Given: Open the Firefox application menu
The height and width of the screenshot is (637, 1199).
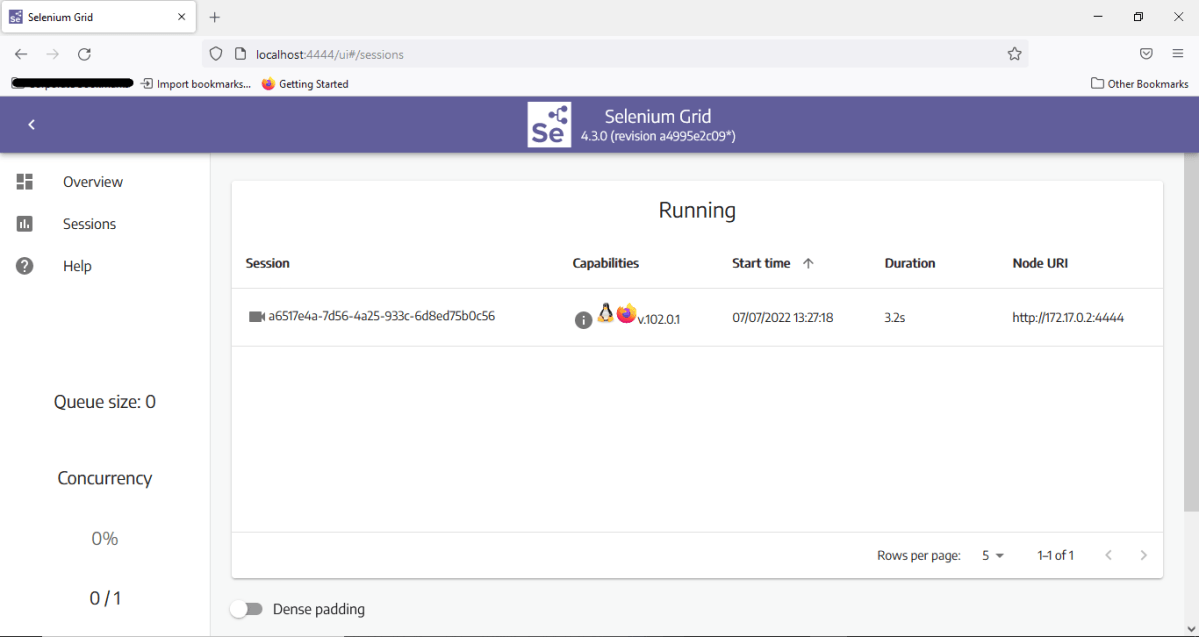Looking at the screenshot, I should coord(1177,54).
